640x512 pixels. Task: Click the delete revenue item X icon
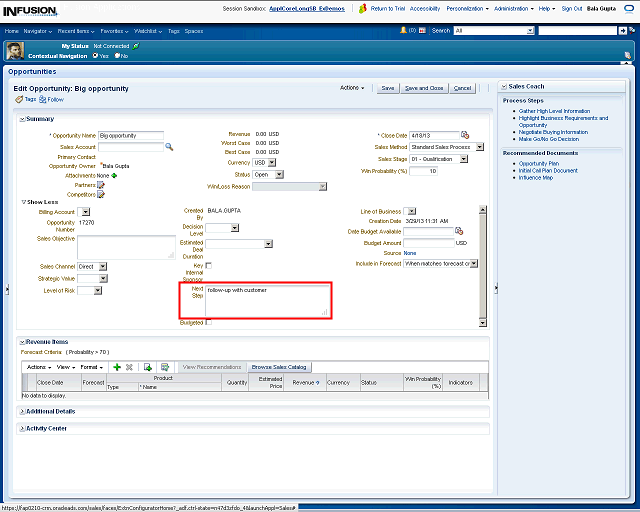pos(129,367)
